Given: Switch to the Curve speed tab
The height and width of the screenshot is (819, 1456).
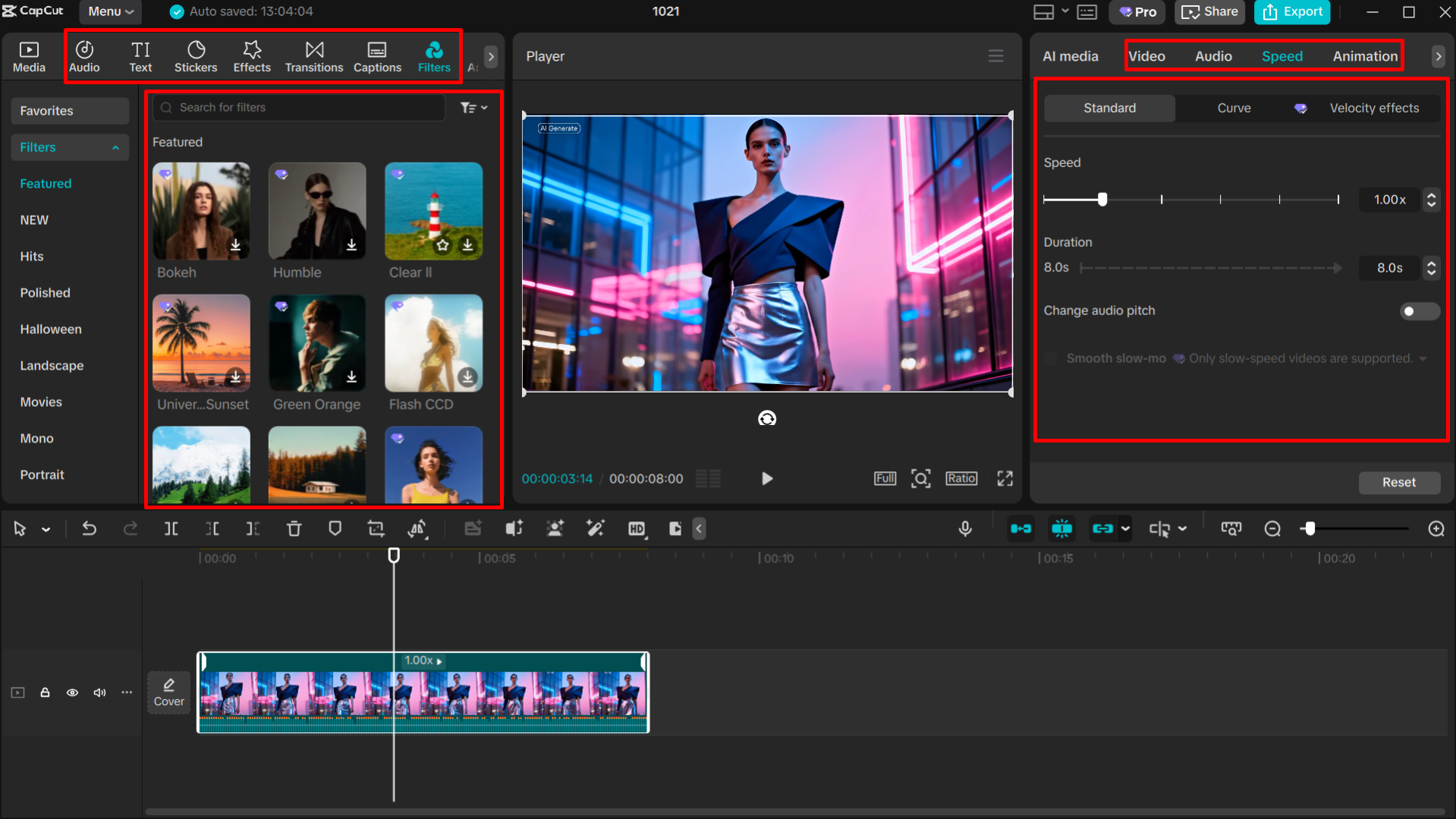Looking at the screenshot, I should pos(1233,108).
